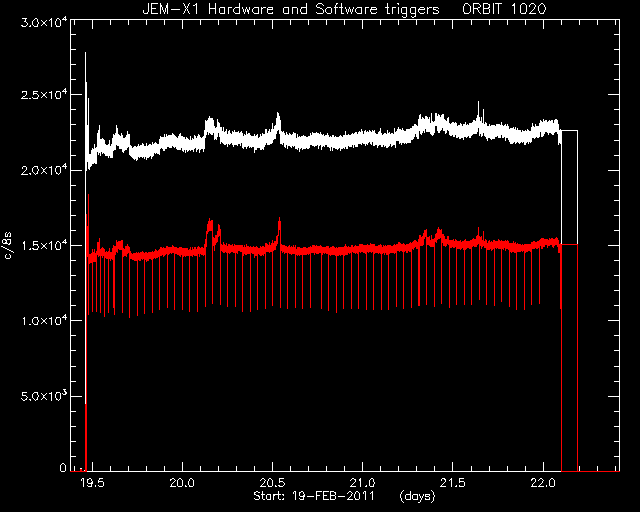Click the 'Start: 19-FEB-2011' axis label
This screenshot has width=640, height=512.
click(314, 496)
